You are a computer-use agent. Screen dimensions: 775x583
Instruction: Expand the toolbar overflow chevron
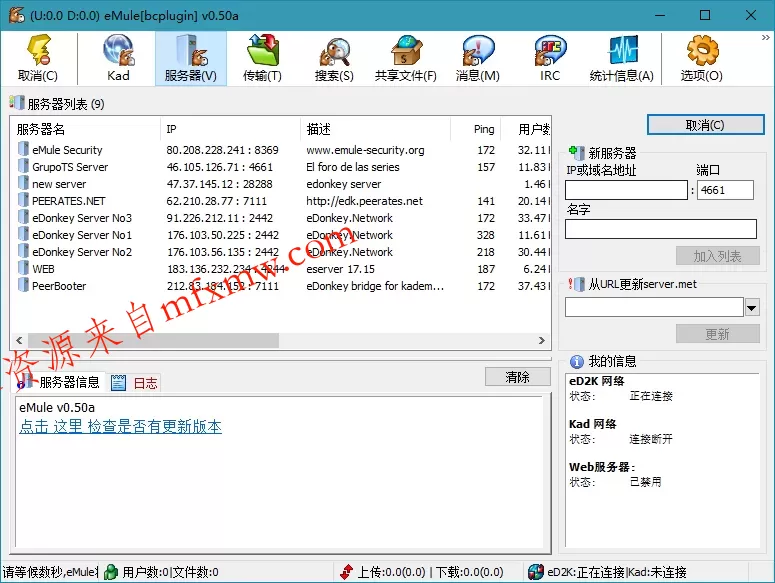pos(766,38)
